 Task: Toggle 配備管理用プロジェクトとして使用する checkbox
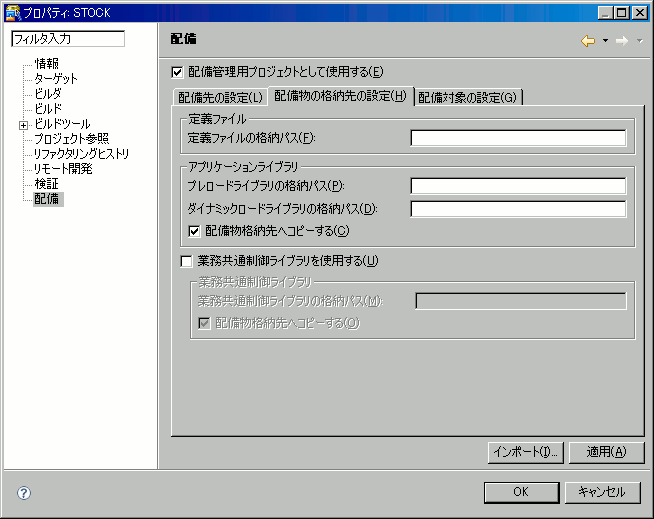click(x=177, y=72)
